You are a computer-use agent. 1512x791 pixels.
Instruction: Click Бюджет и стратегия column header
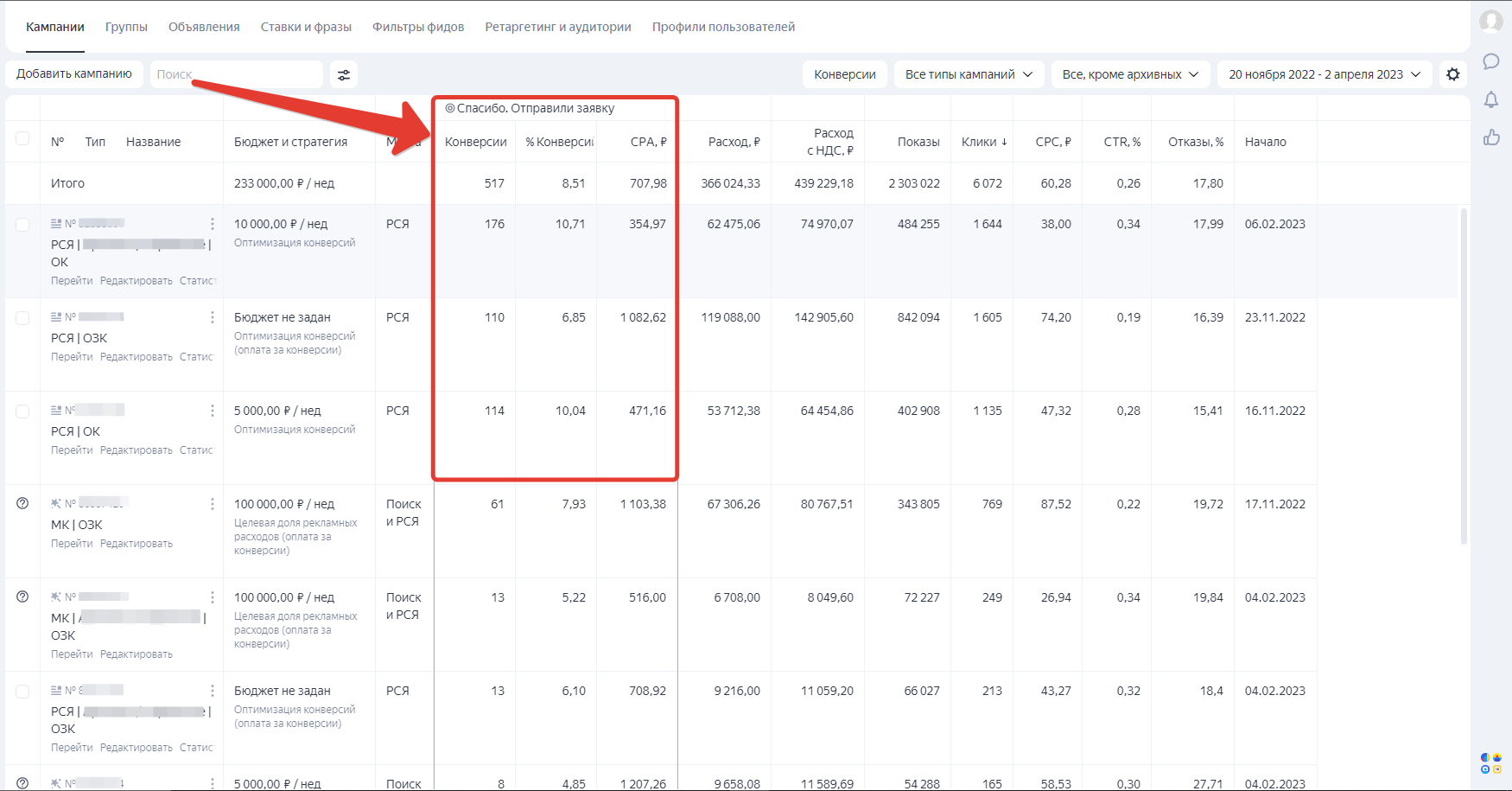(290, 142)
